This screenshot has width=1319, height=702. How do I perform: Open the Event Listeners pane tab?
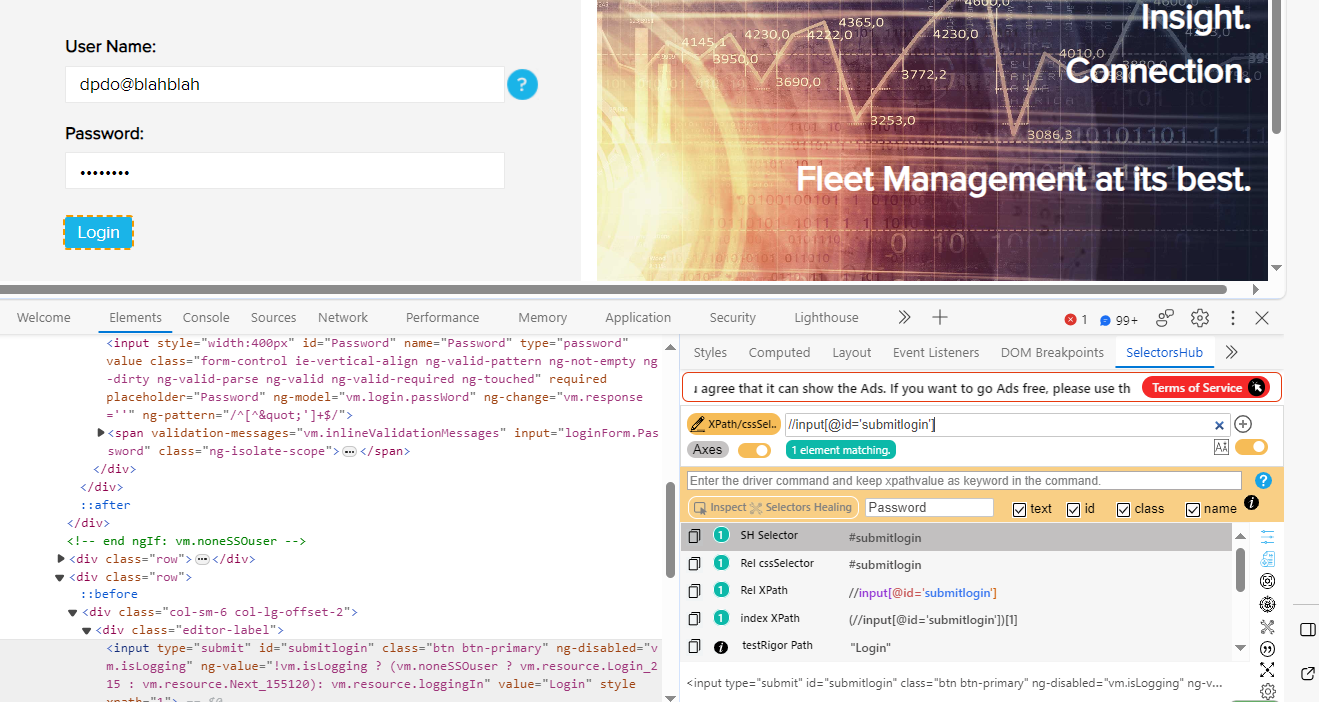(x=936, y=353)
